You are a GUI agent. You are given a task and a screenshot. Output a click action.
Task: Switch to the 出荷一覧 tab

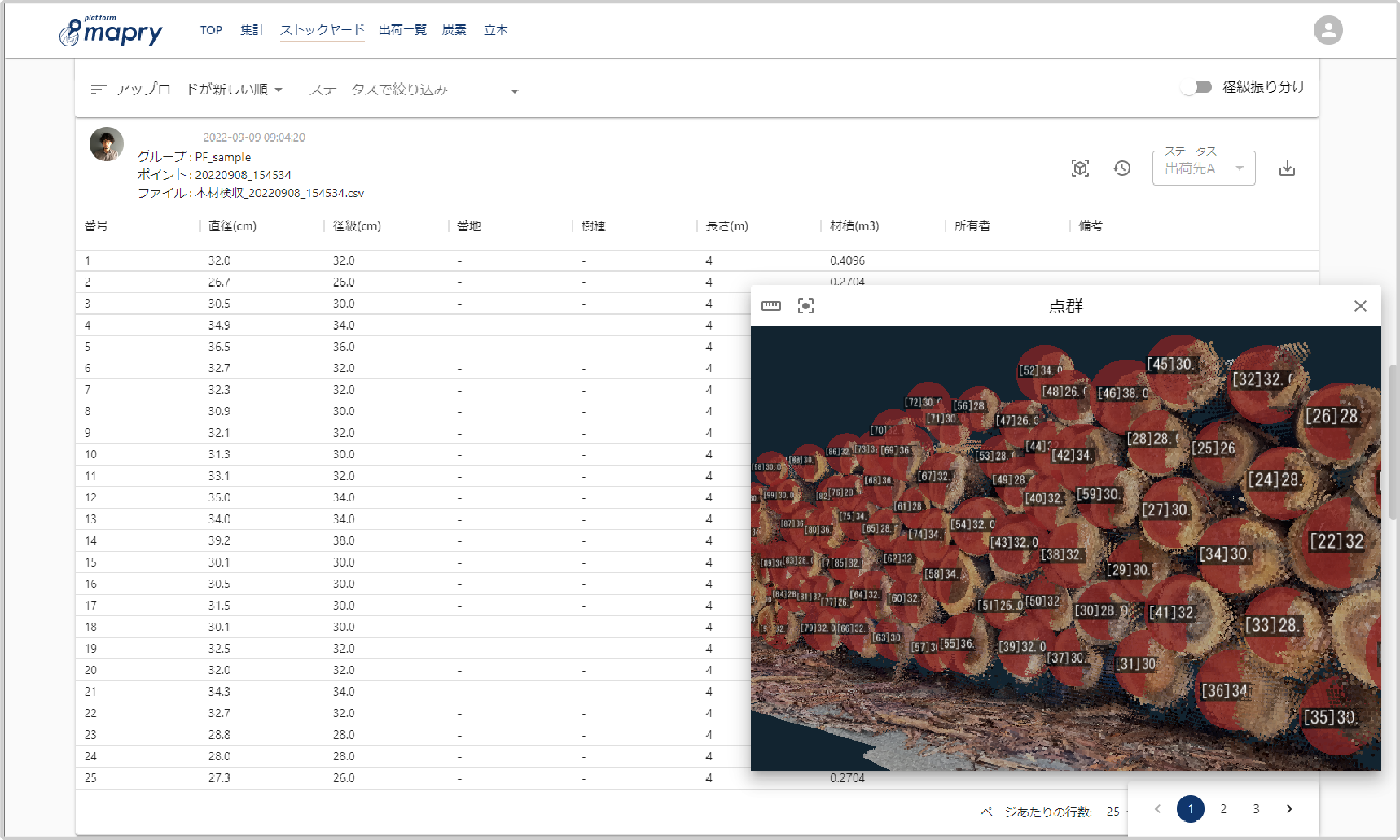pos(402,29)
